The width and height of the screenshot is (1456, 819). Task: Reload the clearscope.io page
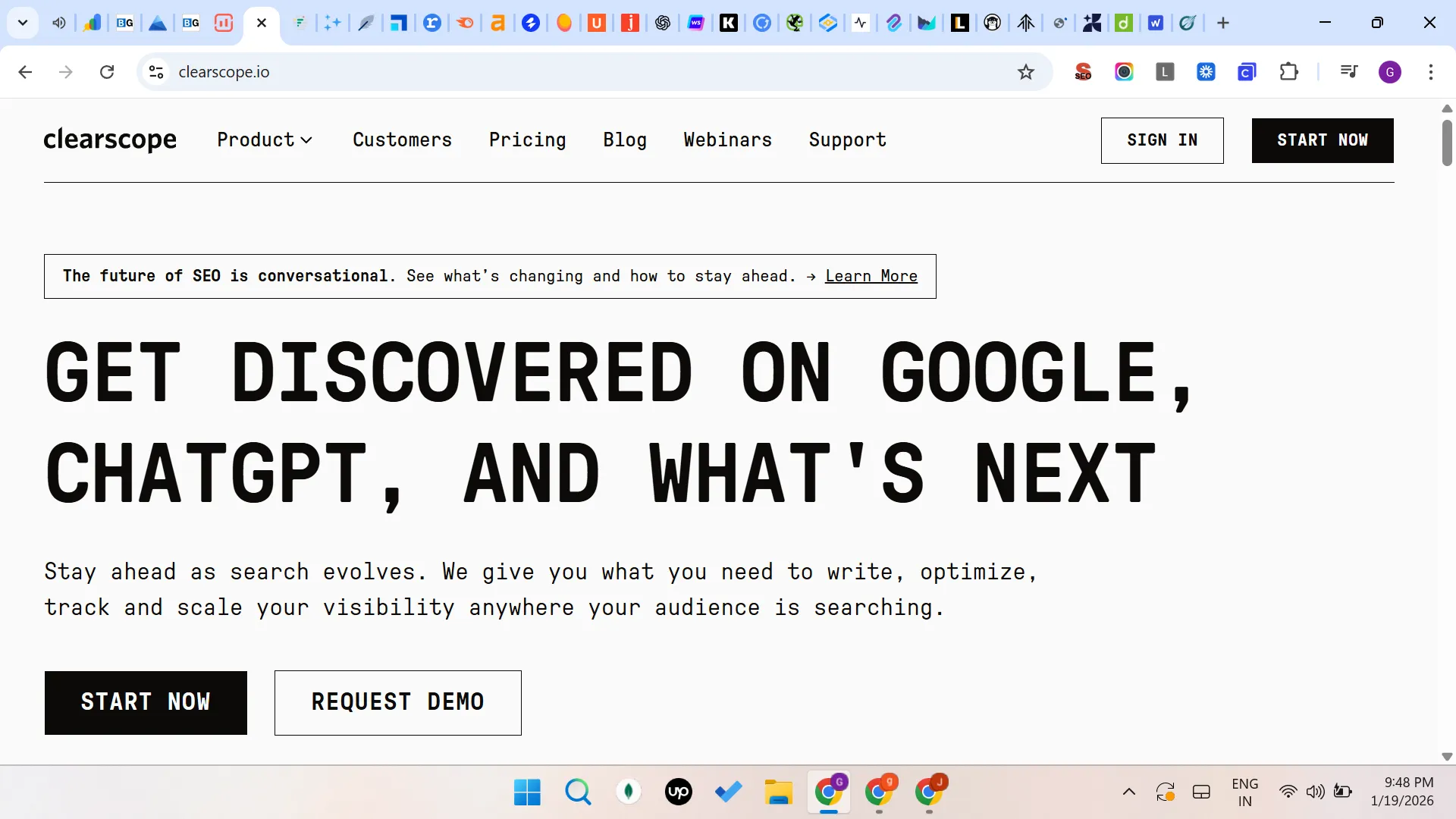tap(107, 71)
